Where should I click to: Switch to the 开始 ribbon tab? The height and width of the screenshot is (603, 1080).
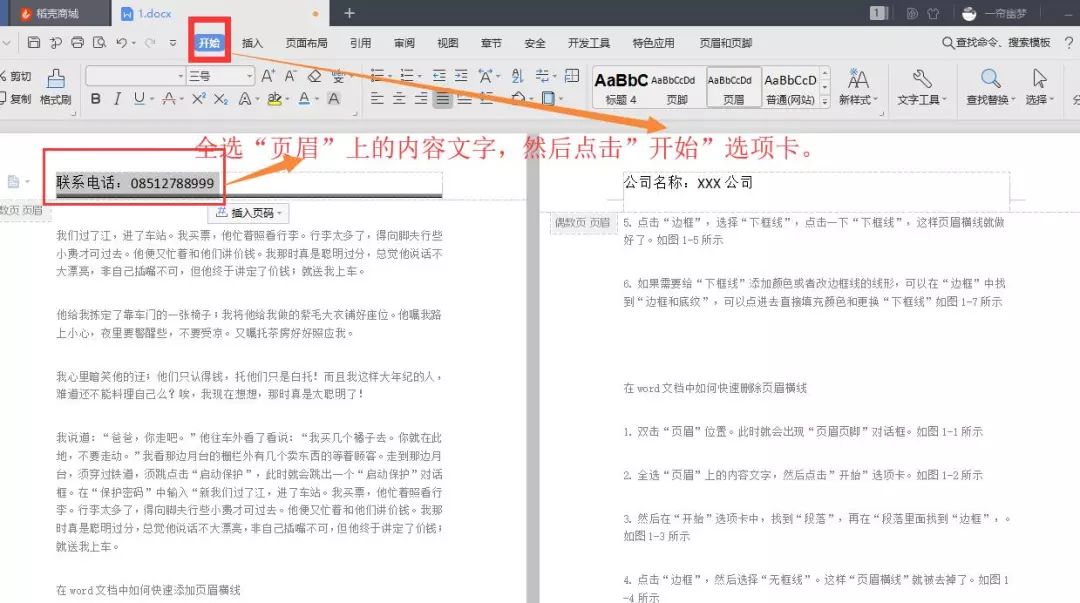pos(209,43)
